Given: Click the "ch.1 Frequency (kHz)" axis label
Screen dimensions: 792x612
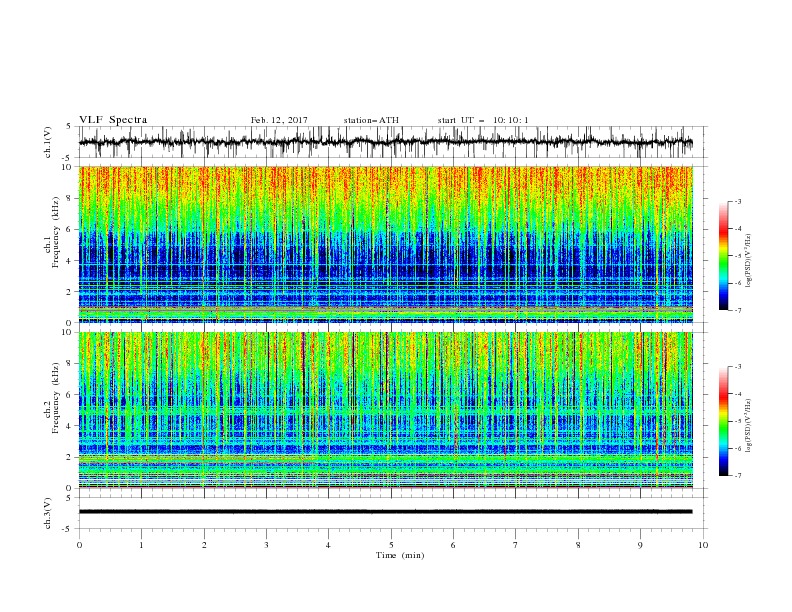Looking at the screenshot, I should click(52, 232).
